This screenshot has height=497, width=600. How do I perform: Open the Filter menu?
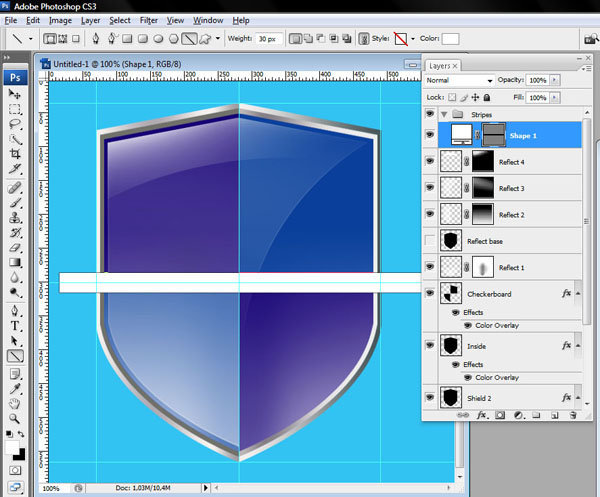click(x=148, y=21)
